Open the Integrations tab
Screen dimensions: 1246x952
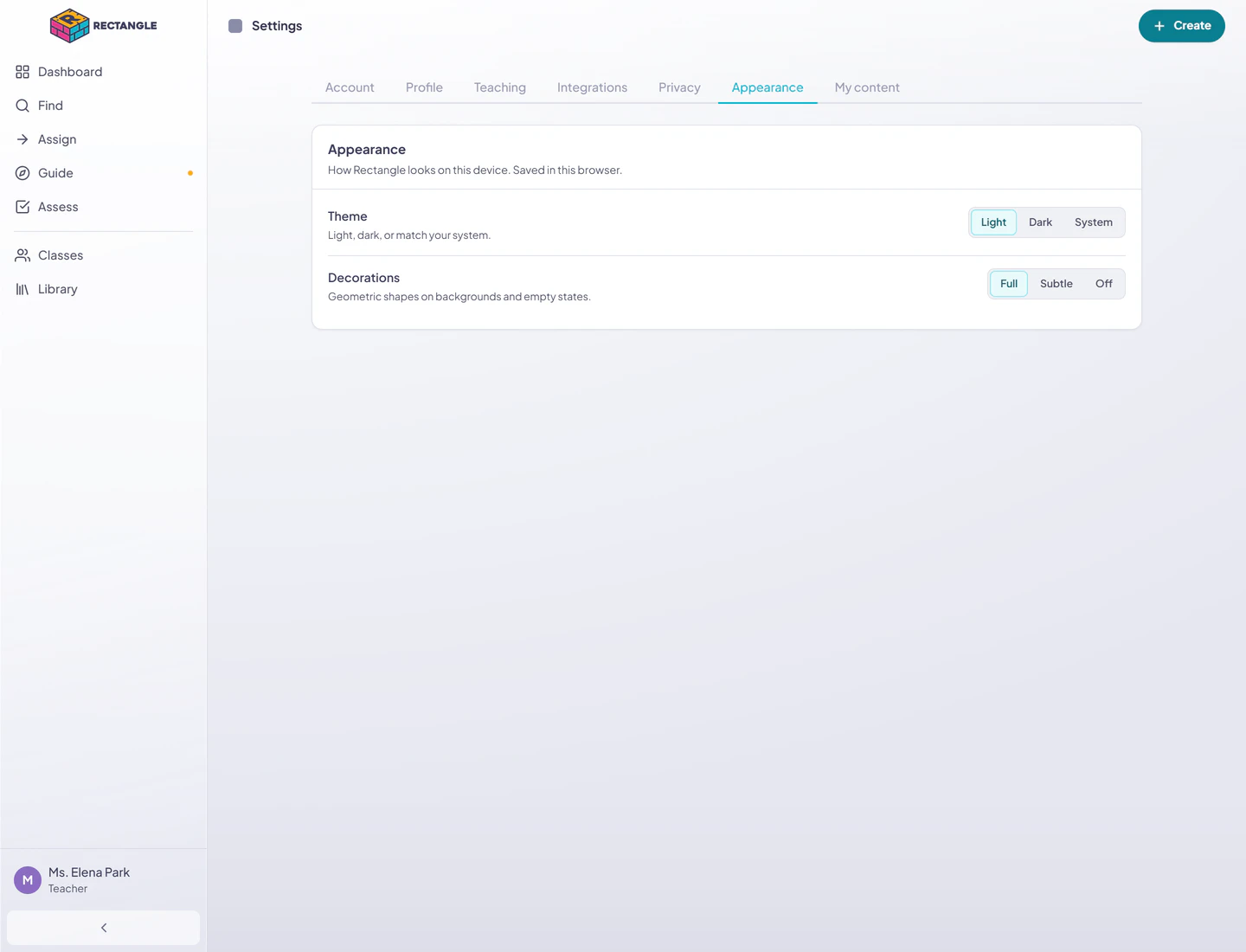[592, 87]
